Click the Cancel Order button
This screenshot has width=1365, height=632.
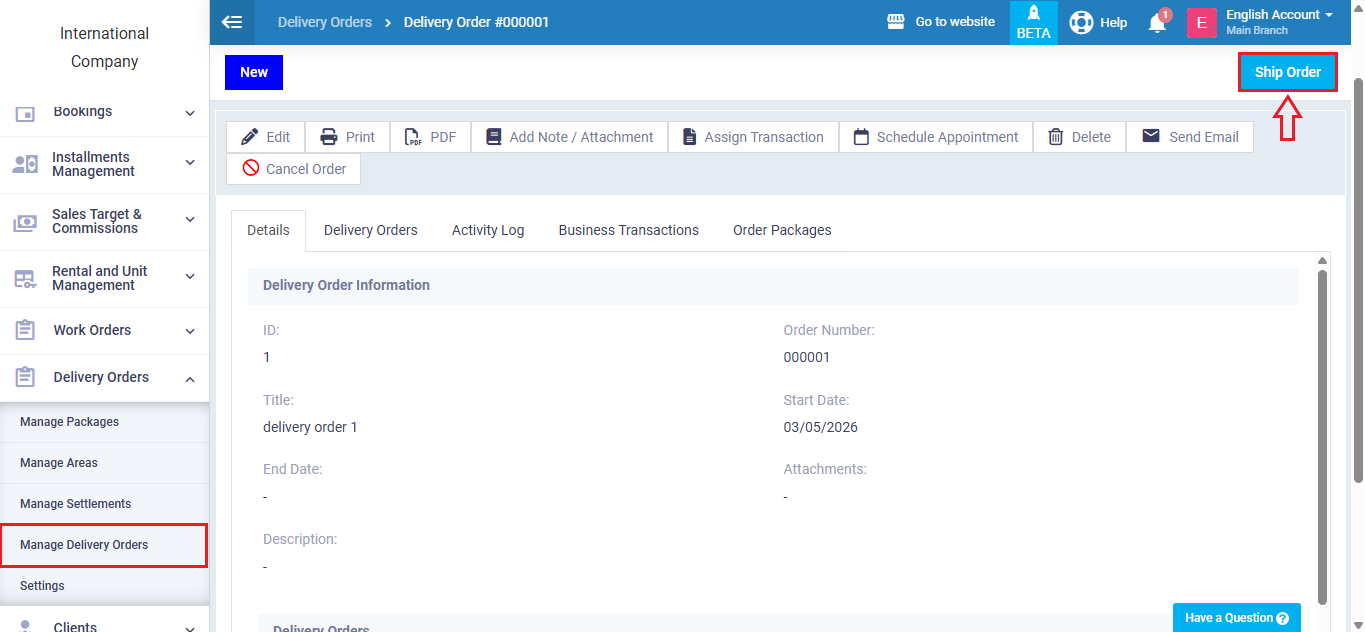(294, 169)
